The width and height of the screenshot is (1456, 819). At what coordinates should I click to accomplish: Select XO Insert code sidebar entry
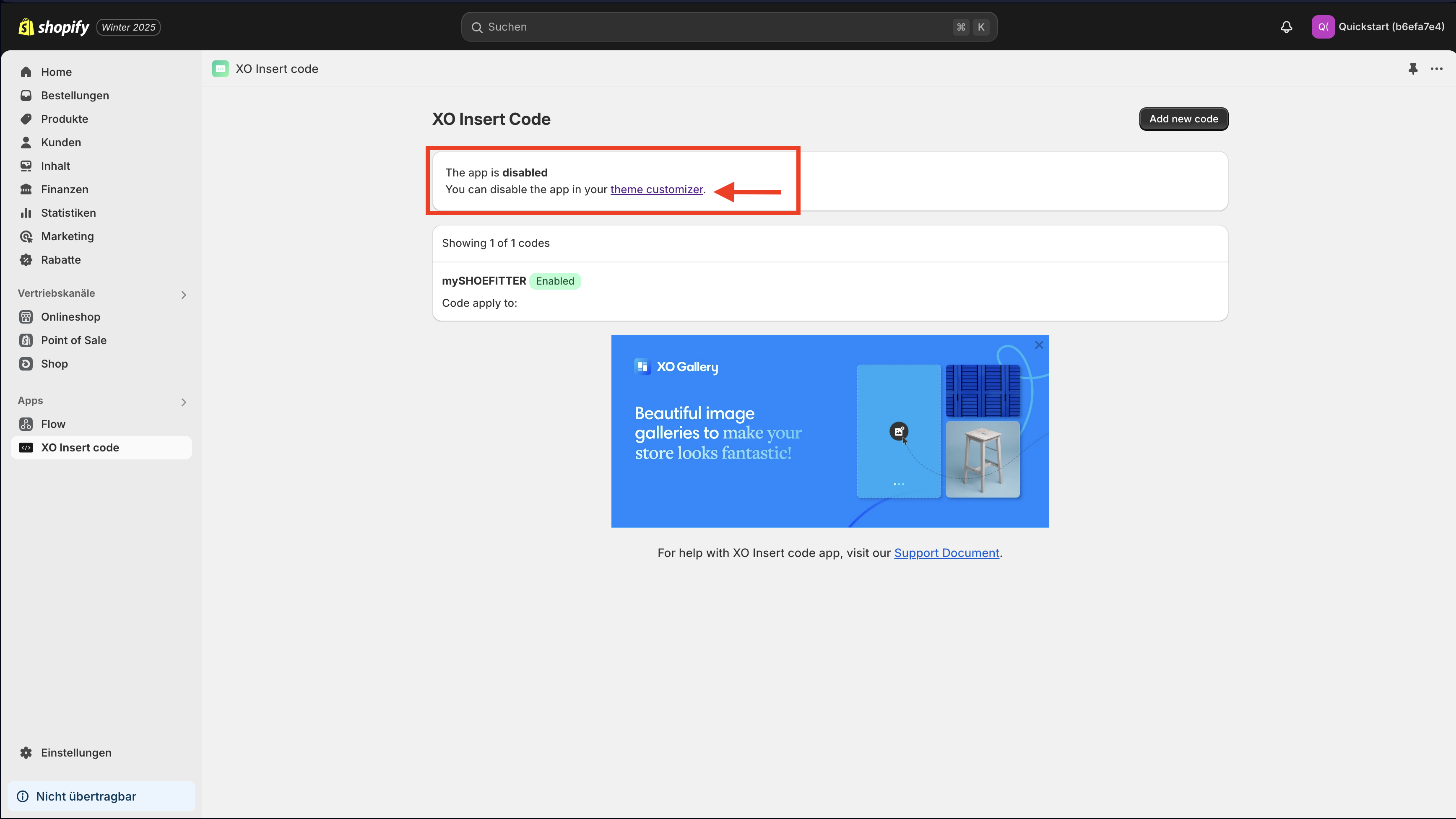(x=101, y=447)
